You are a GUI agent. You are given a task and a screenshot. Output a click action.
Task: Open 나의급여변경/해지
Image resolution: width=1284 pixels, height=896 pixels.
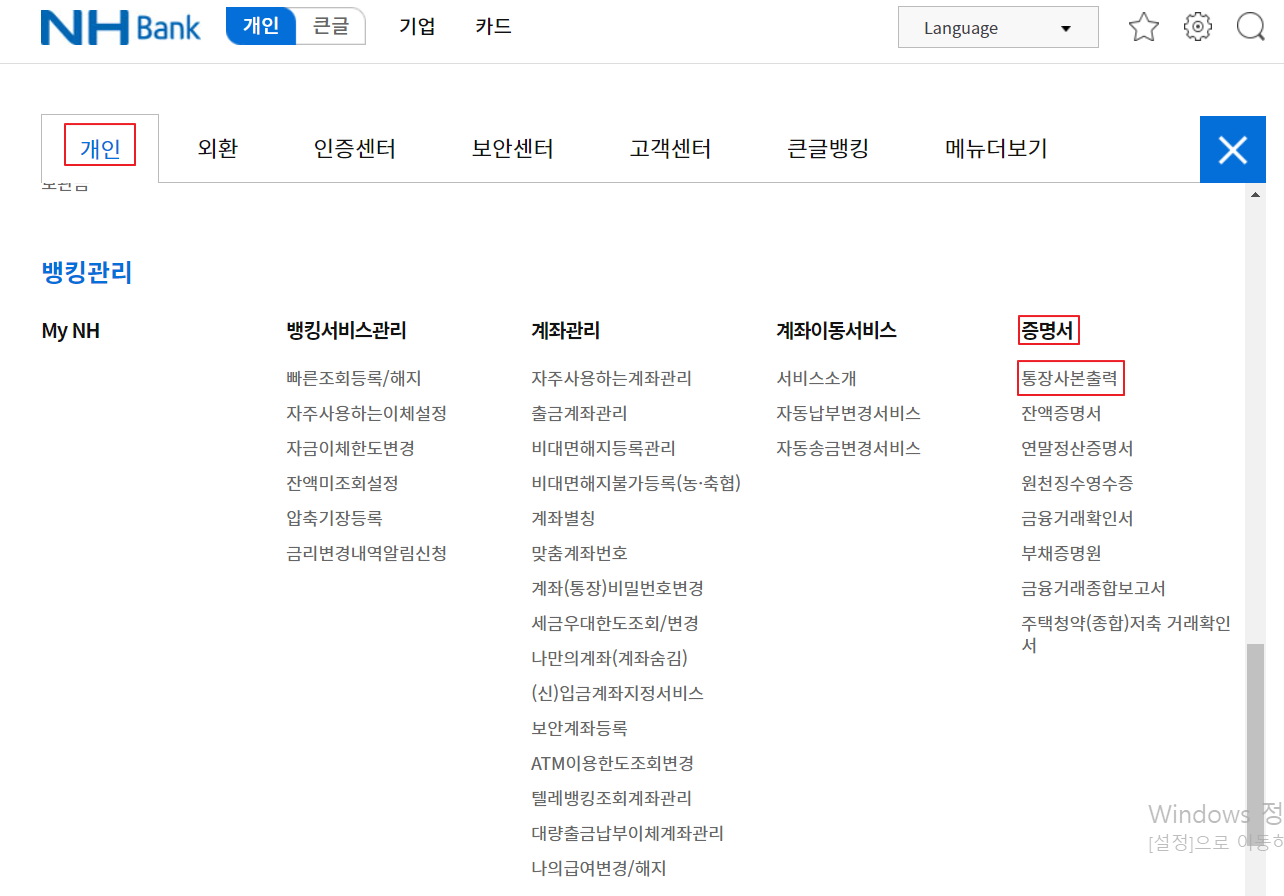[598, 868]
